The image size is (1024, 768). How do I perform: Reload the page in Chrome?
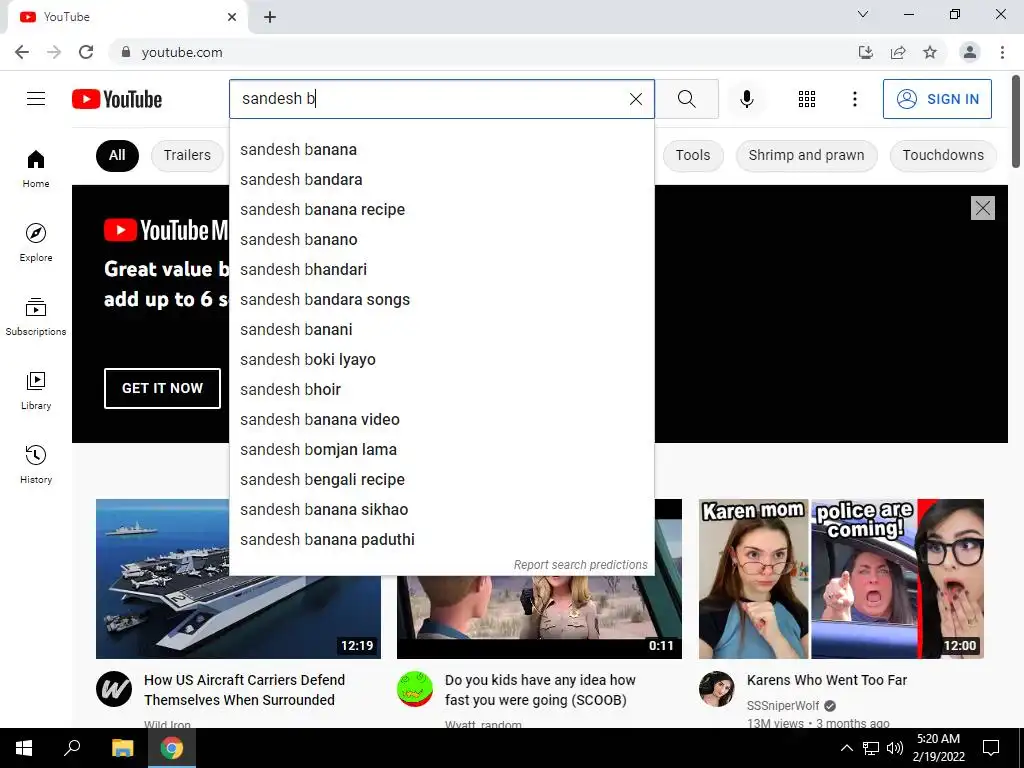86,52
